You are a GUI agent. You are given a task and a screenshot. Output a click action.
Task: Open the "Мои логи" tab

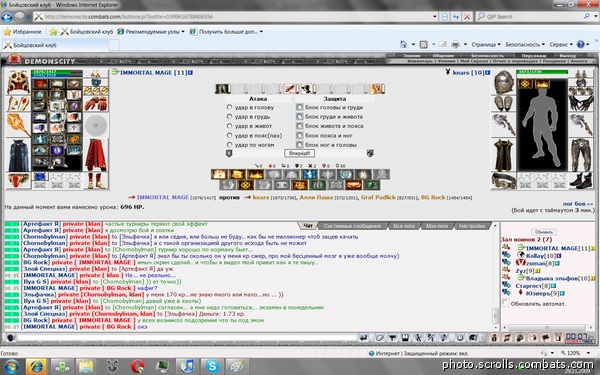(437, 226)
